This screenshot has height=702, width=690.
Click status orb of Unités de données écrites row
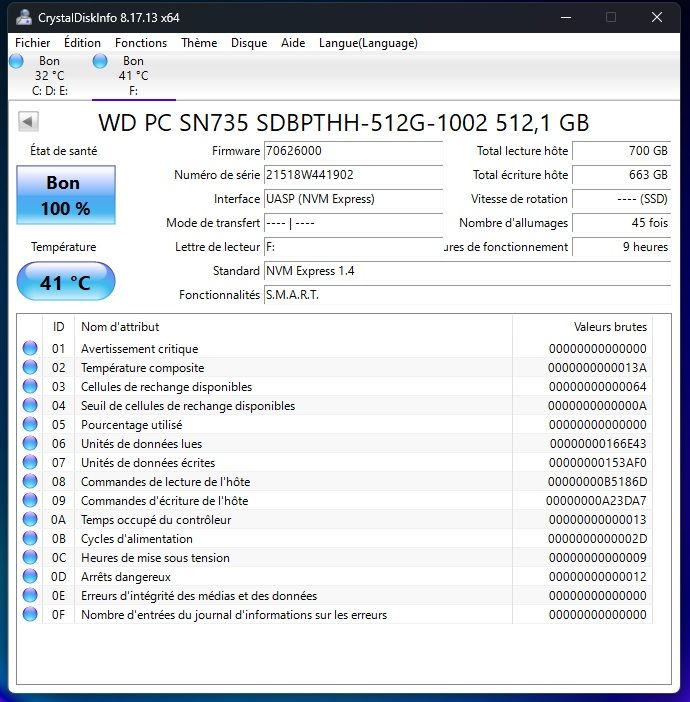[x=30, y=462]
